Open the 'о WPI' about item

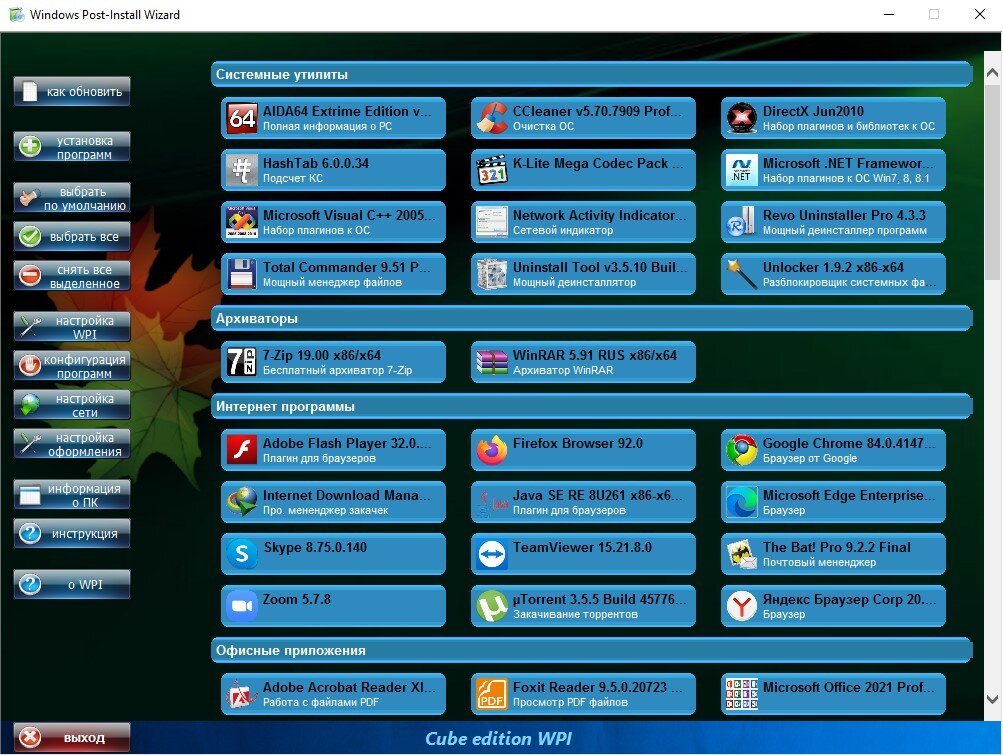(x=72, y=585)
